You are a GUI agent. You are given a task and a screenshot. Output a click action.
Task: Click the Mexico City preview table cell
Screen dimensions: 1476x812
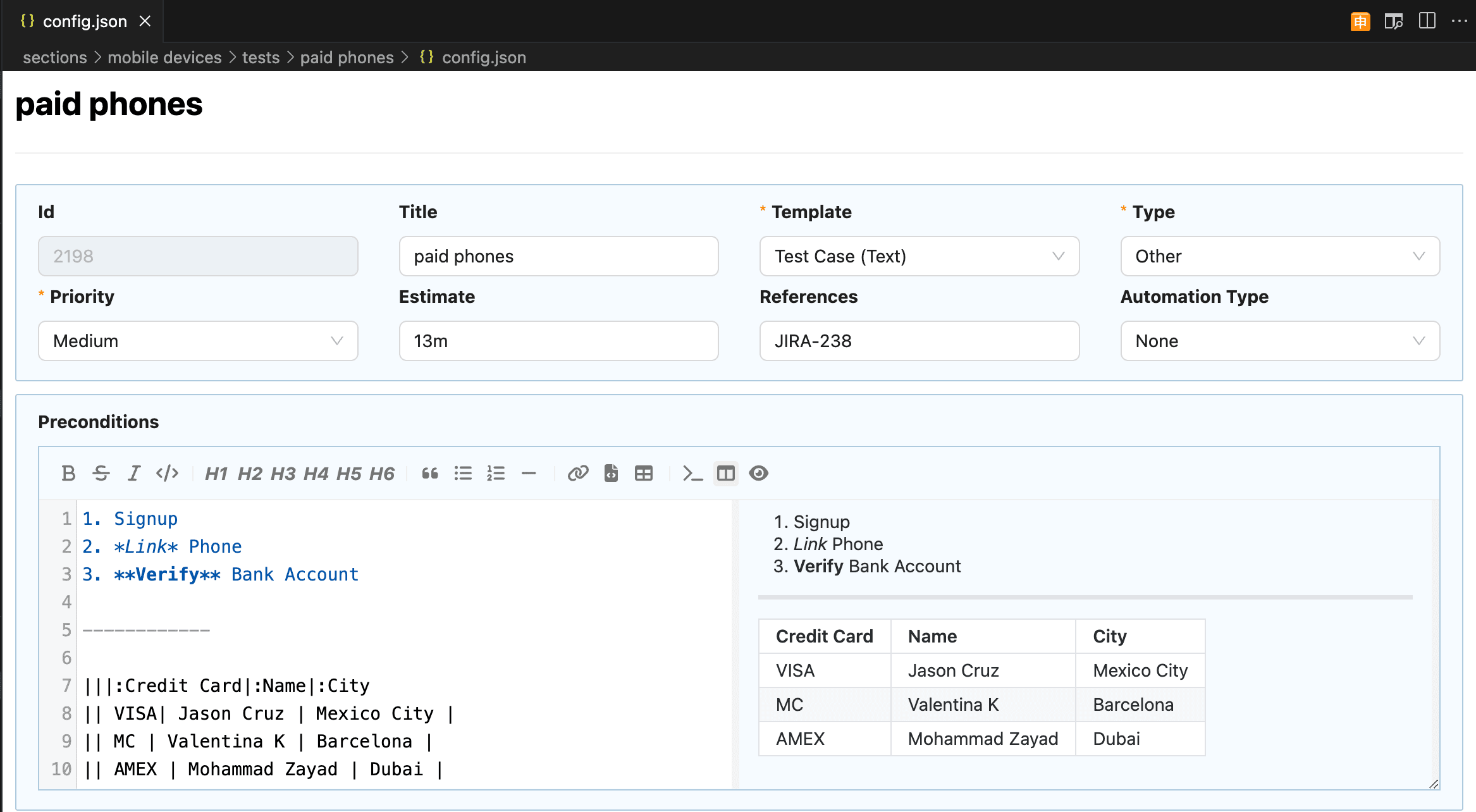[x=1140, y=670]
